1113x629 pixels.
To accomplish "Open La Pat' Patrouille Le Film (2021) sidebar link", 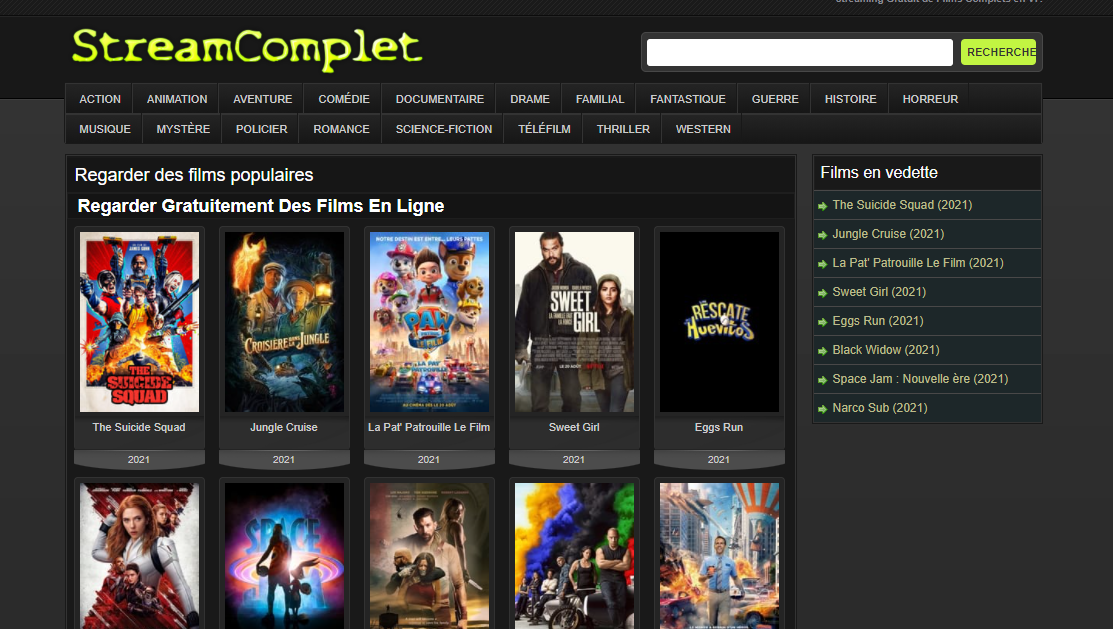I will 918,263.
